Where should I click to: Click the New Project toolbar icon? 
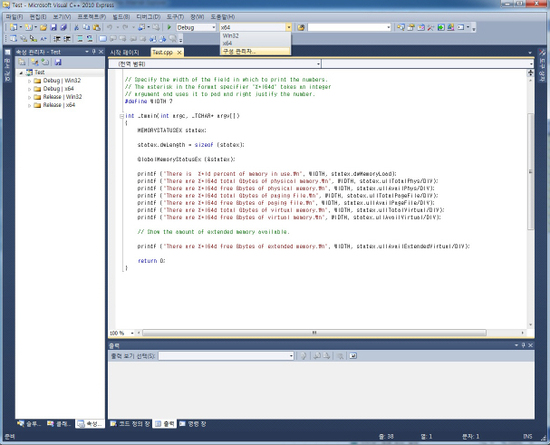pos(13,27)
